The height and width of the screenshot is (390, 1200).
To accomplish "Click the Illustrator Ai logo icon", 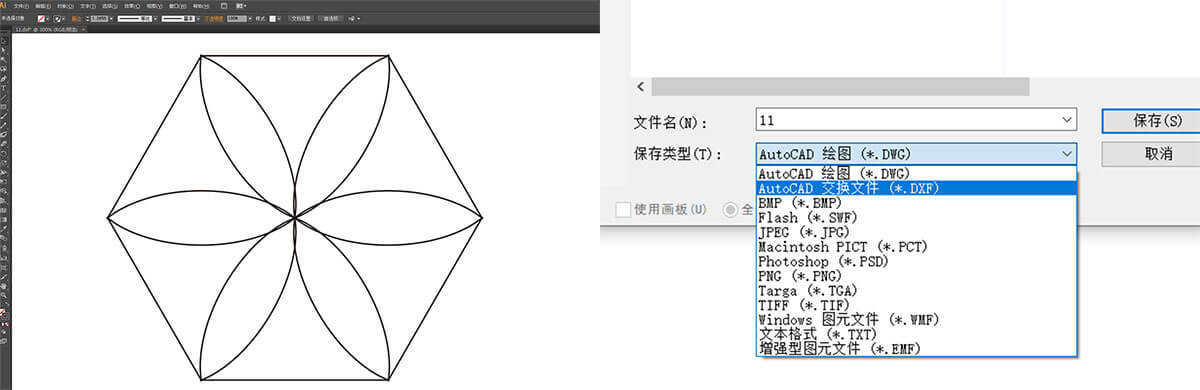I will tap(4, 6).
